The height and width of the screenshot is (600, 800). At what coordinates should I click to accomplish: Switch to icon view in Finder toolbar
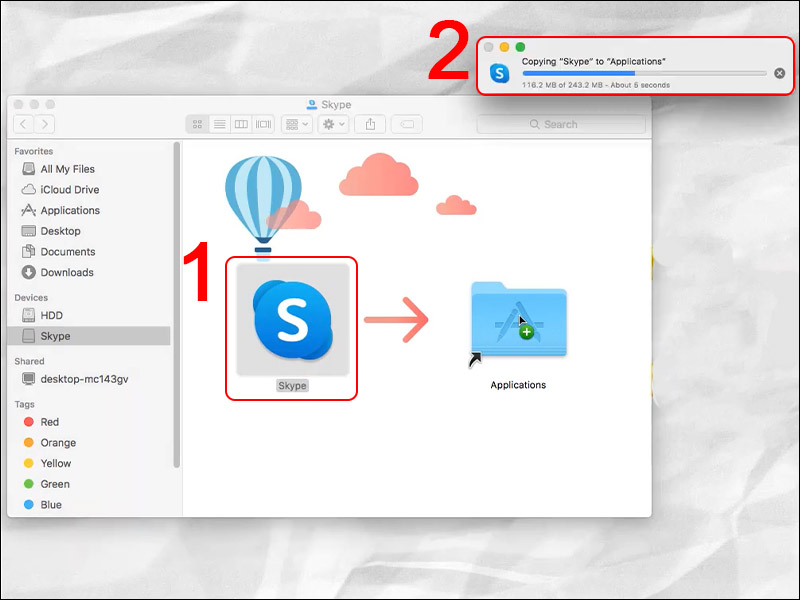click(x=197, y=124)
